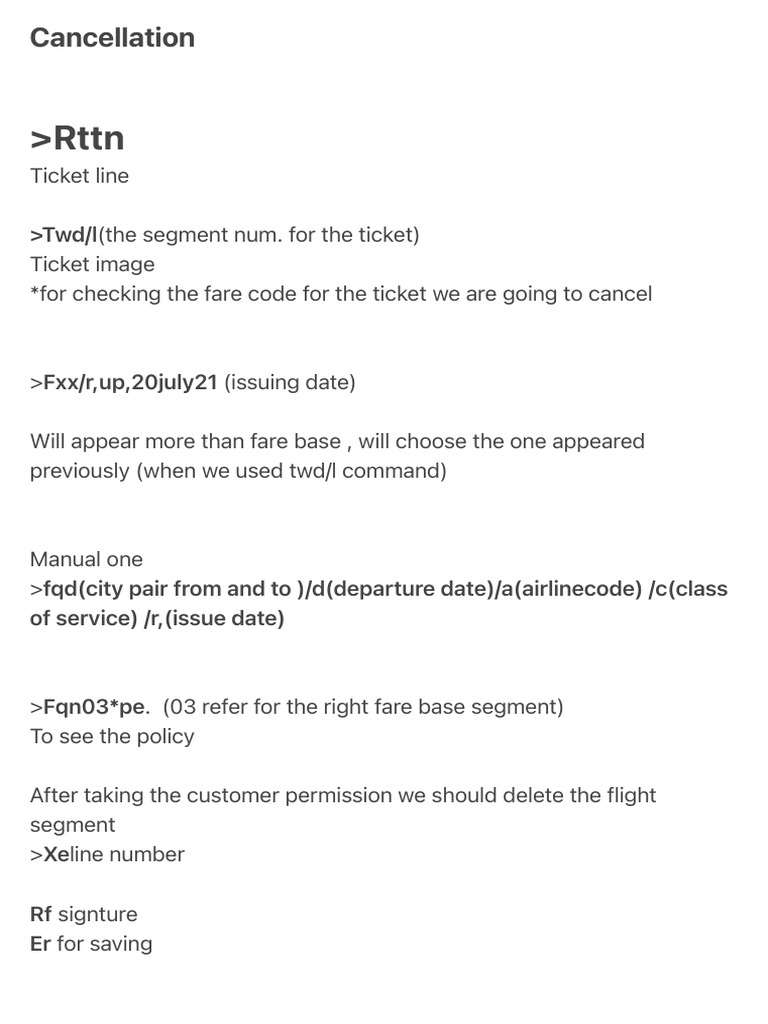Click 'After taking the customer permission' sentence
This screenshot has height=1024, width=768.
pos(342,796)
